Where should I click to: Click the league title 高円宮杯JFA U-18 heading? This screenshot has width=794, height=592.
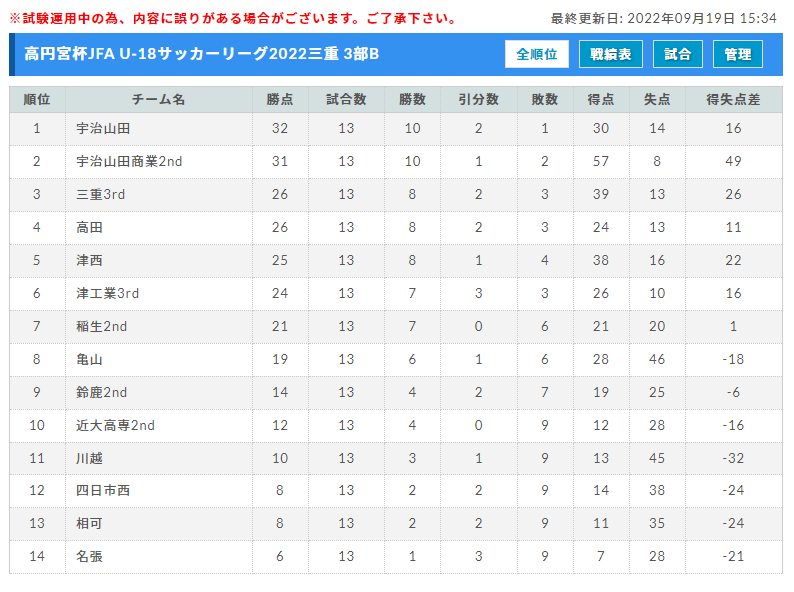pos(202,54)
